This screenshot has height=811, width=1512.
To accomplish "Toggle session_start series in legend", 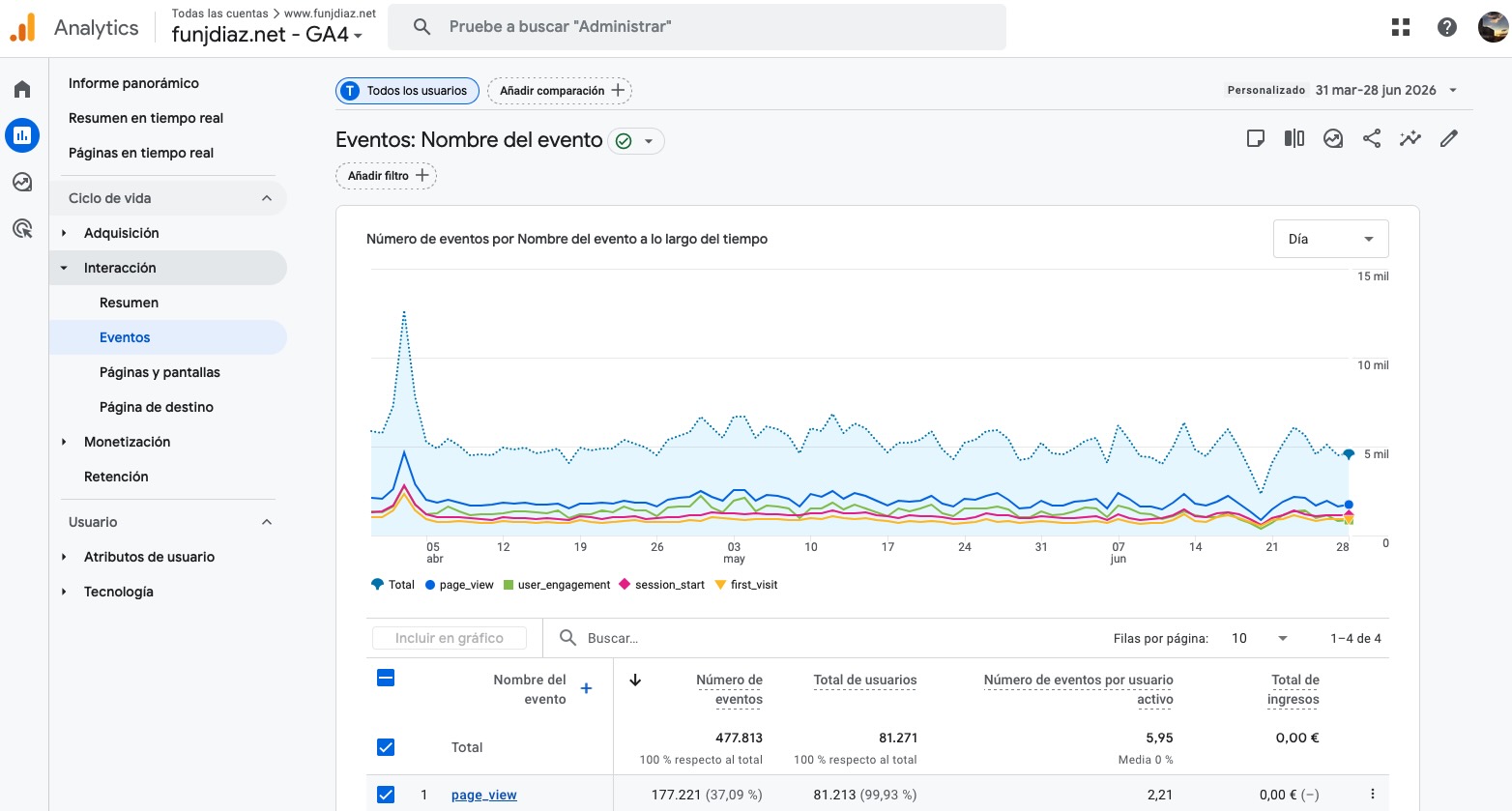I will point(662,585).
